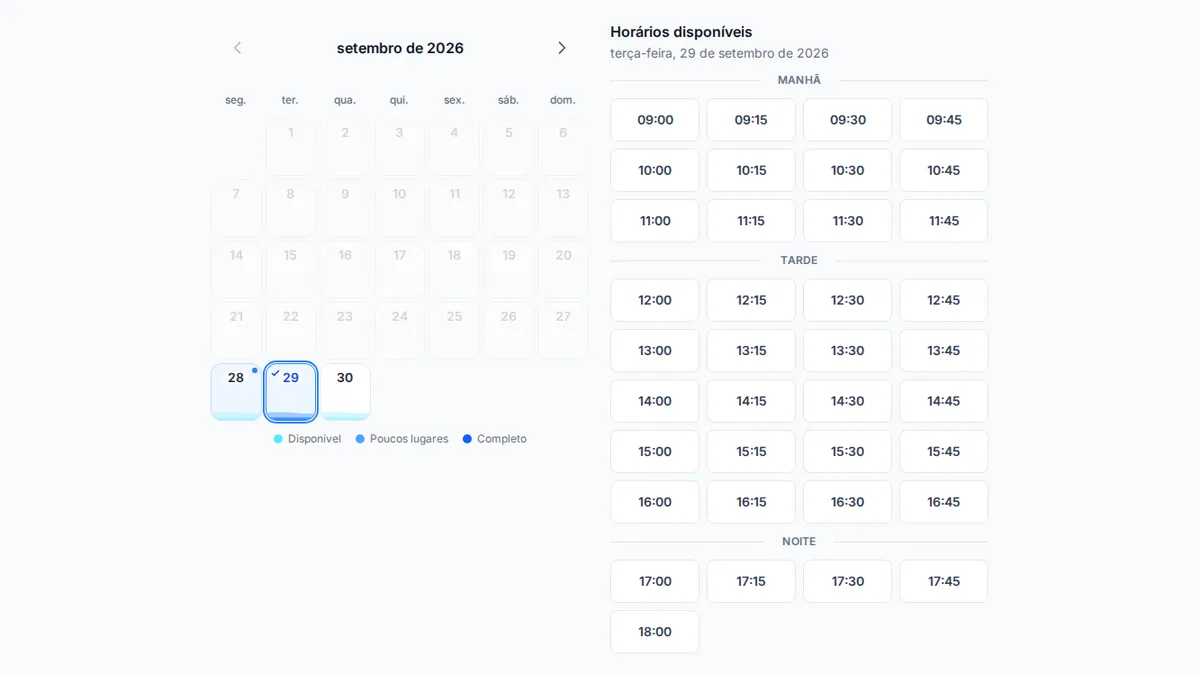Book the 17:00 evening slot
Viewport: 1200px width, 675px height.
(655, 581)
